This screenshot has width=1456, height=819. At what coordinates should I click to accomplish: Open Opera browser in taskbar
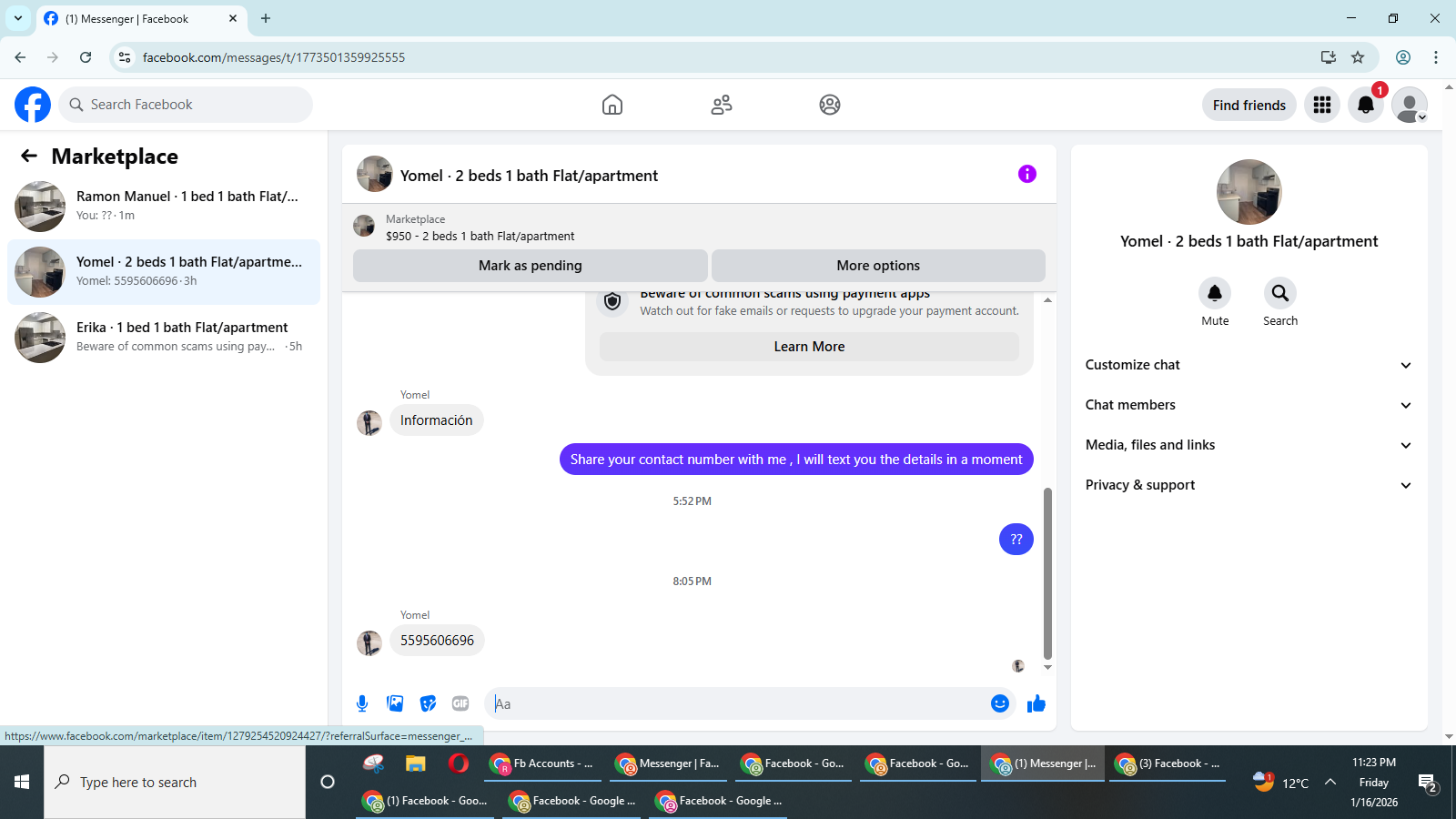point(459,763)
